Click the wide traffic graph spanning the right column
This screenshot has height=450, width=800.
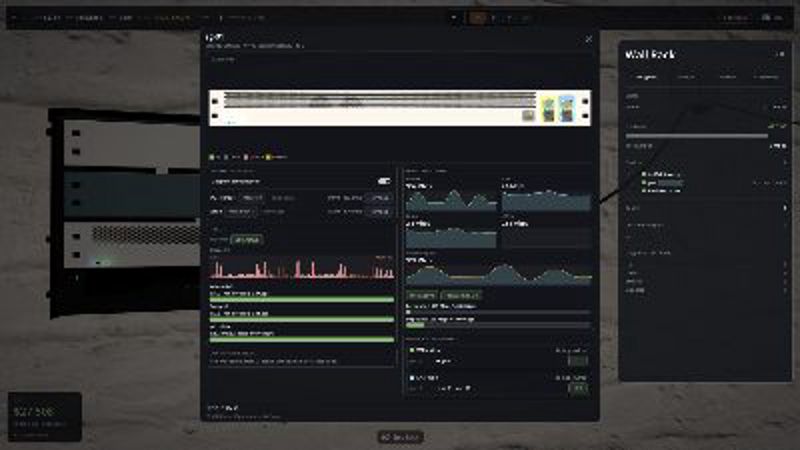tap(499, 272)
